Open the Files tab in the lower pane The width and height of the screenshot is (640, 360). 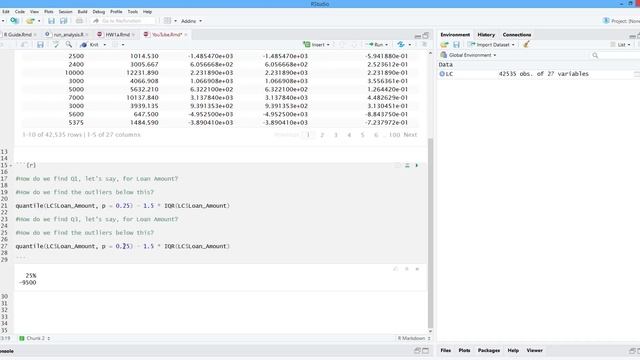[446, 350]
